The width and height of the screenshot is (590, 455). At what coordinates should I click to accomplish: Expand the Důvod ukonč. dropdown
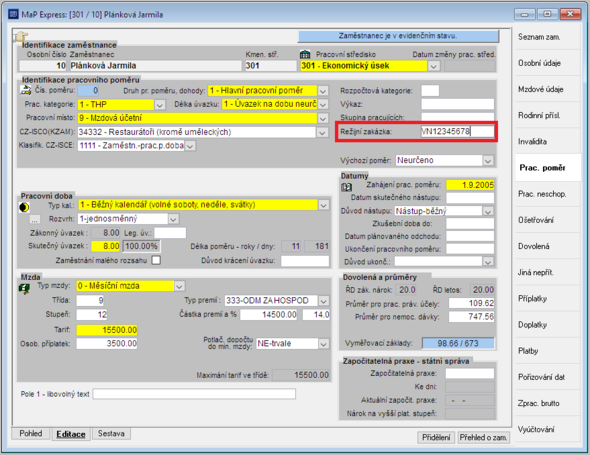tap(488, 262)
